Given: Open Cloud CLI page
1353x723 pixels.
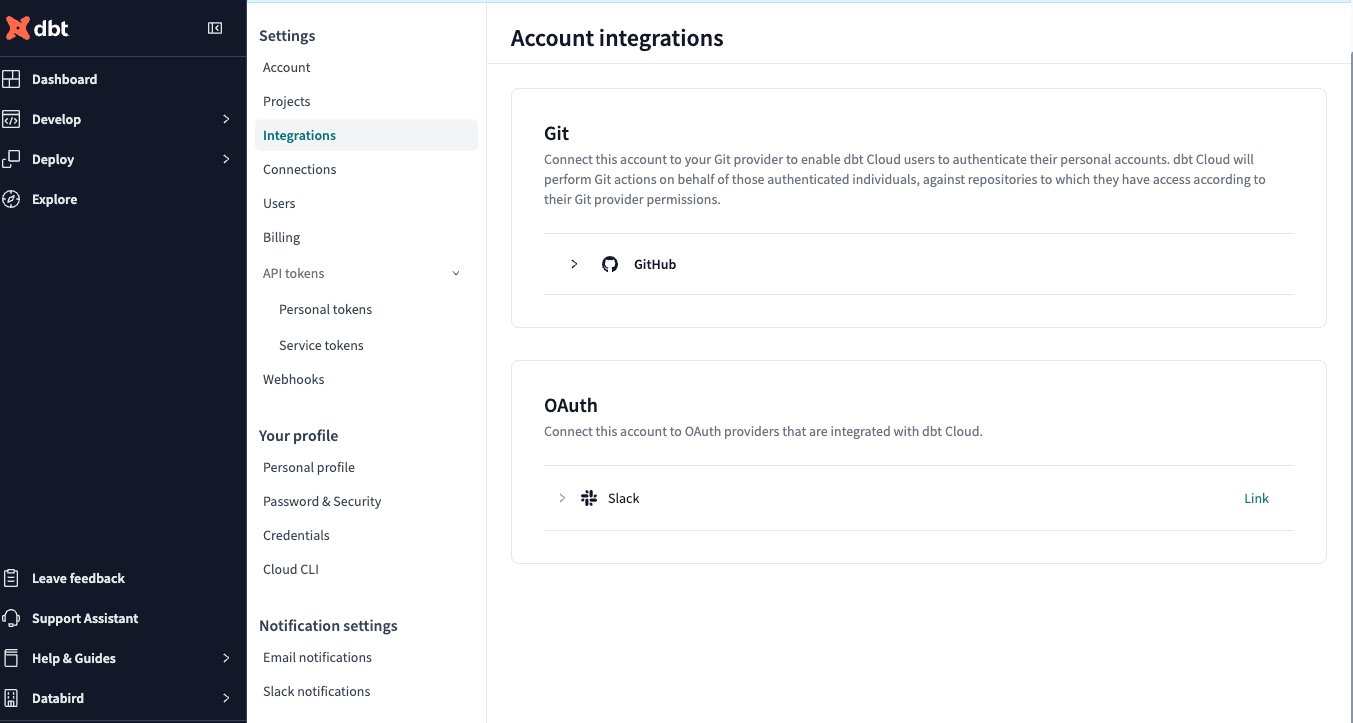Looking at the screenshot, I should point(291,569).
